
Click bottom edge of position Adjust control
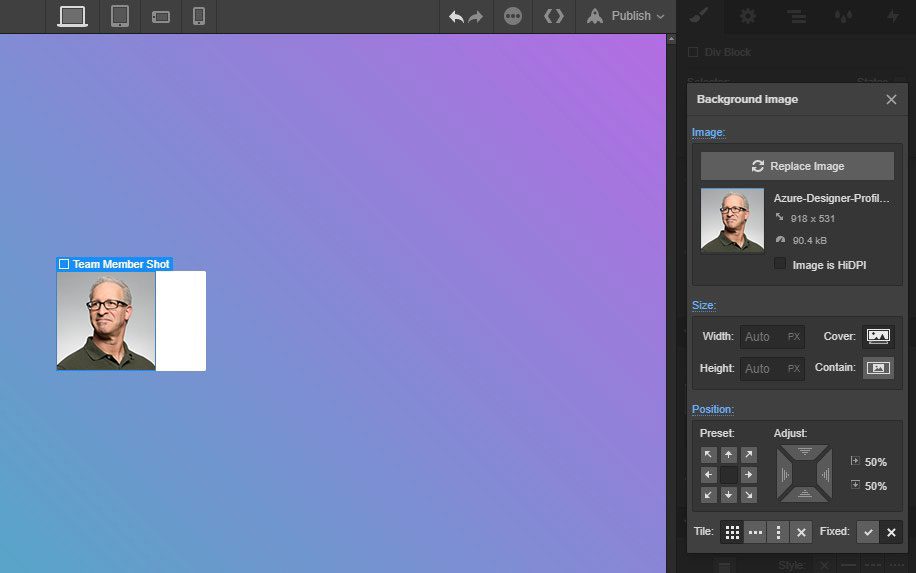(x=804, y=495)
